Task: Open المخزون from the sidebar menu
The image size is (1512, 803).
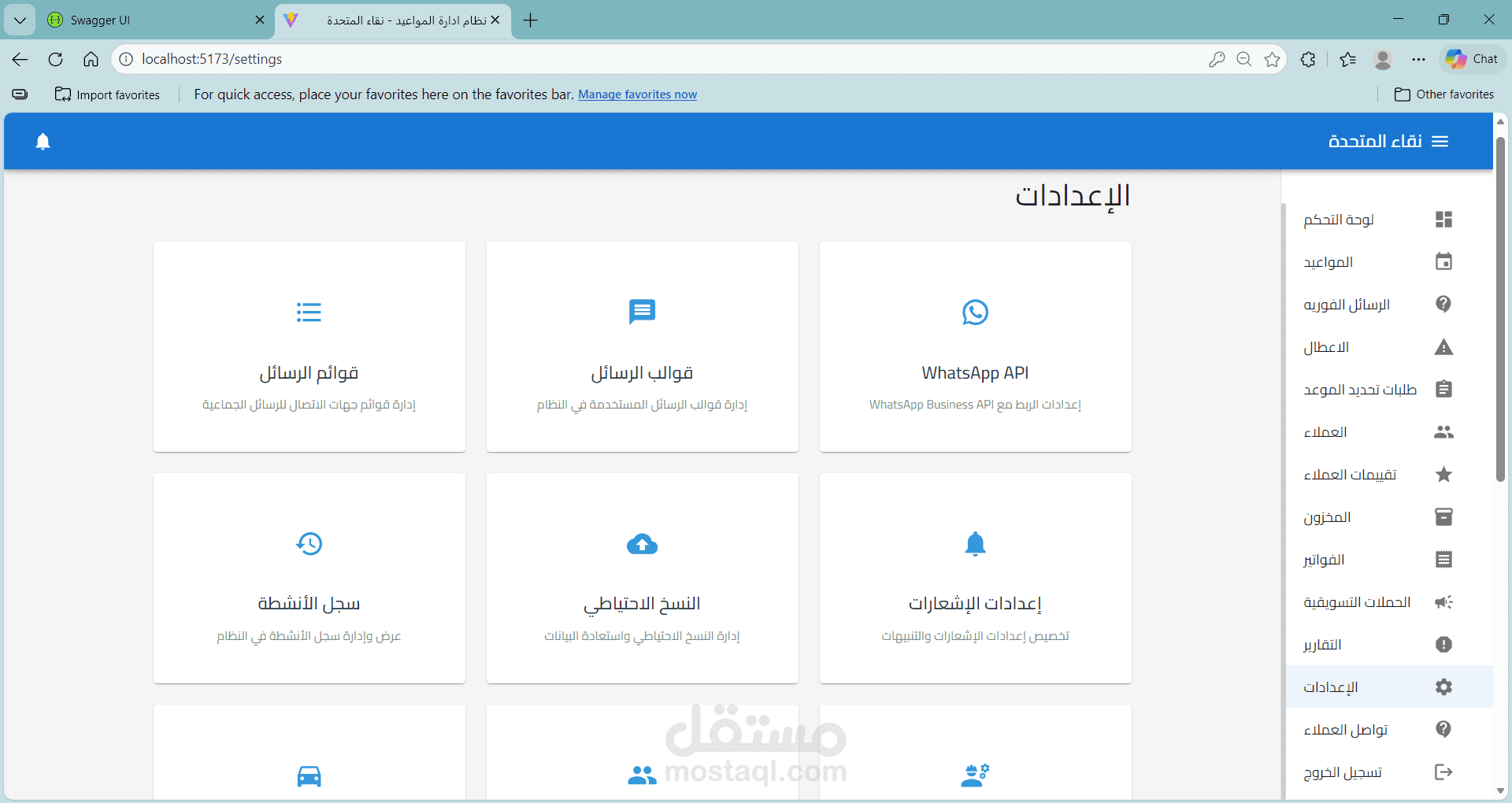Action: [1389, 517]
